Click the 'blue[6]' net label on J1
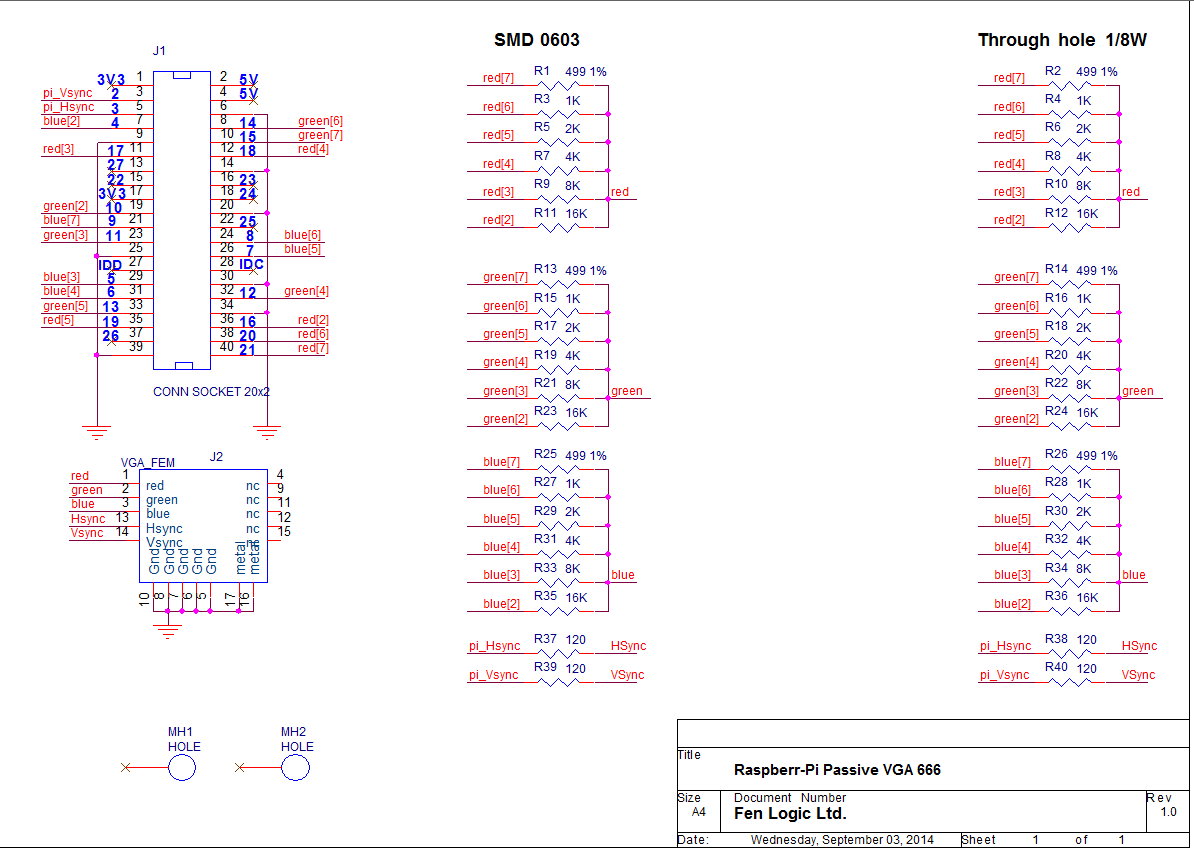The image size is (1194, 851). click(302, 235)
